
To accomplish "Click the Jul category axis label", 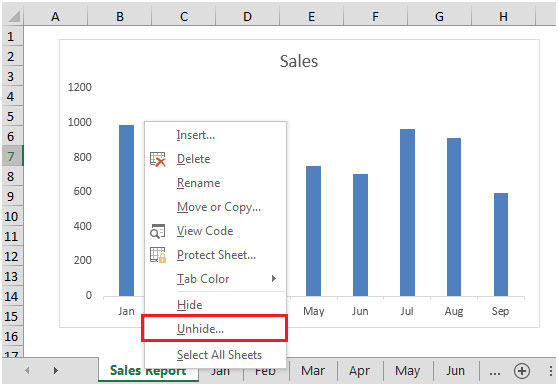I will 407,311.
